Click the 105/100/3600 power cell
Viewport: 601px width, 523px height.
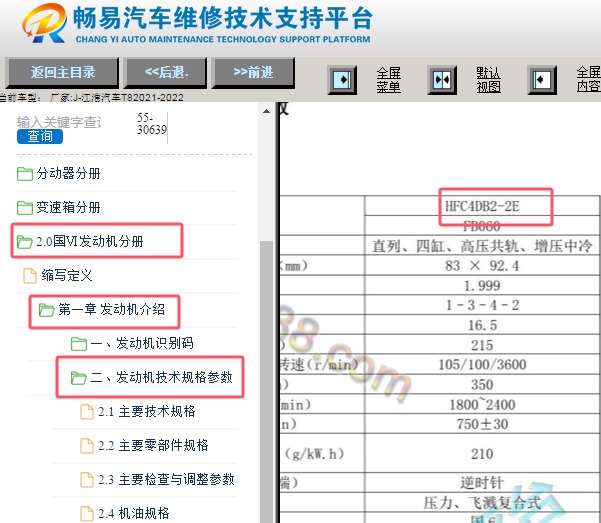pos(482,365)
